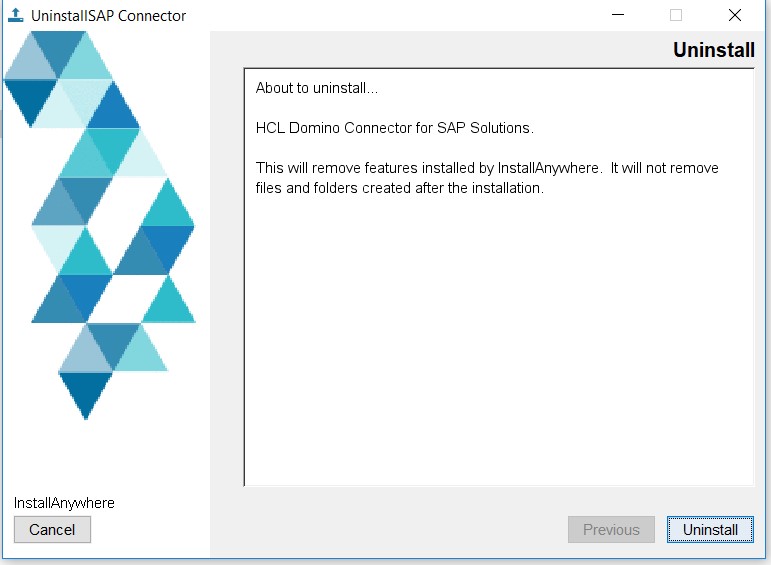Click the text 'About to uninstall...'
Screen dimensions: 771x565
pyautogui.click(x=317, y=88)
